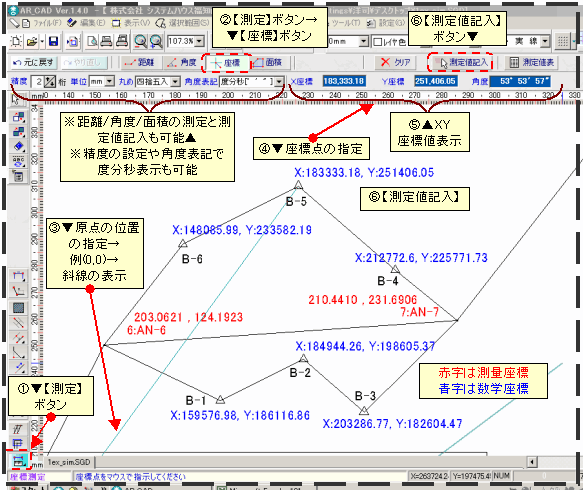Open the 107.3% zoom level dropdown

point(200,41)
